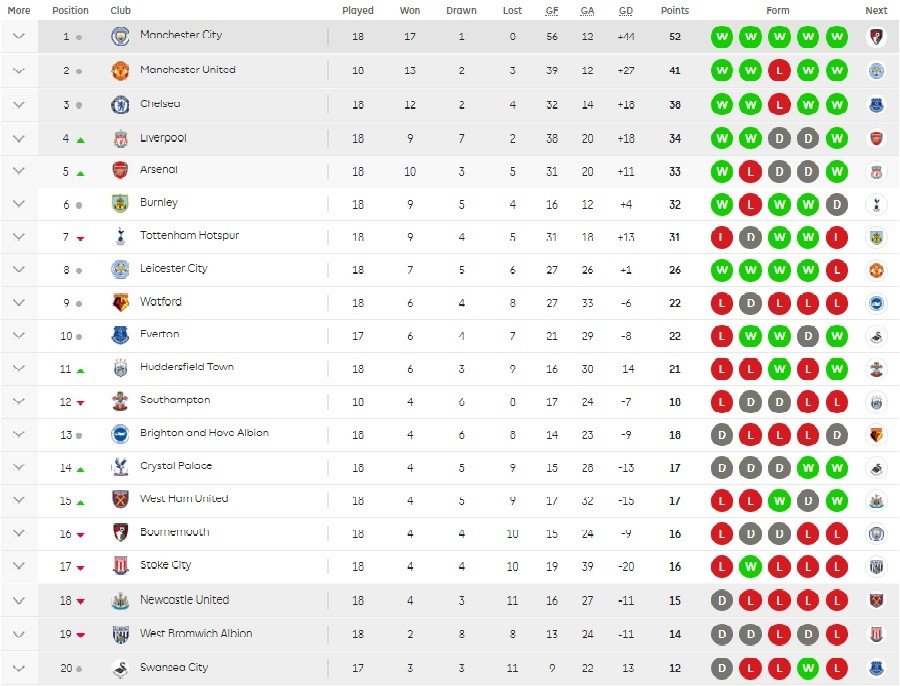Image resolution: width=900 pixels, height=686 pixels.
Task: Click Crystal Palace's eagle crest icon
Action: coord(120,467)
